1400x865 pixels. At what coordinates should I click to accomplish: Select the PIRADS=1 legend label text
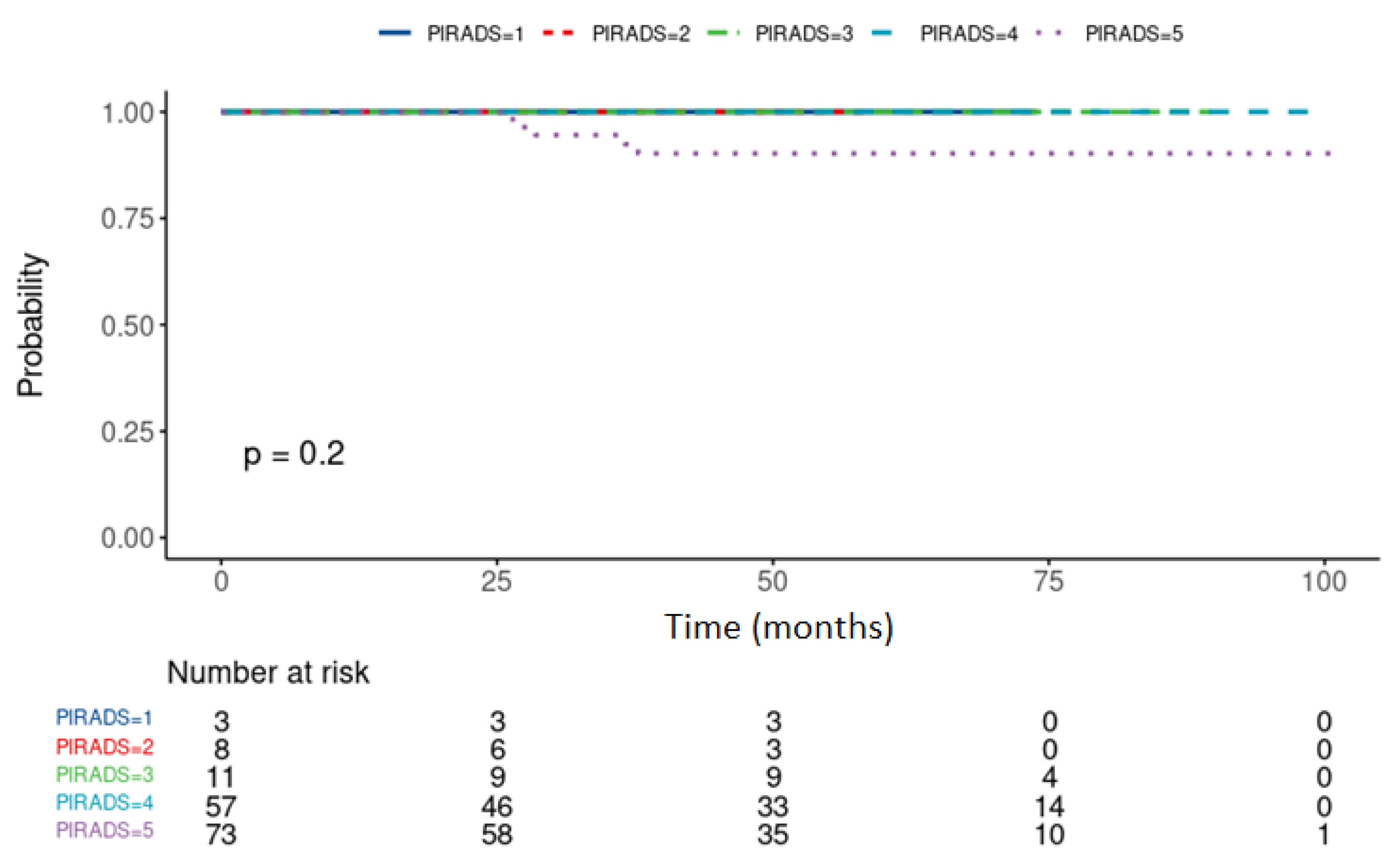tap(475, 34)
